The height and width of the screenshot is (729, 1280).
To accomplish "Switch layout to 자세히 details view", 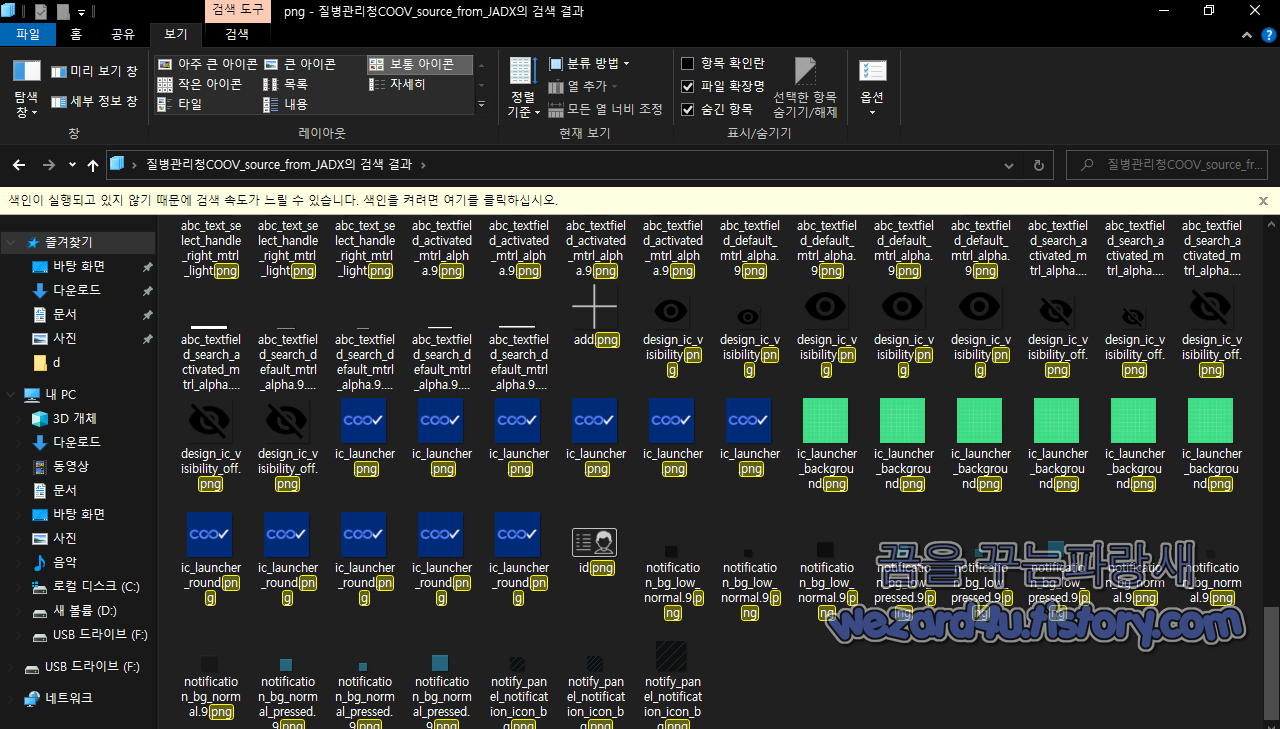I will point(397,84).
